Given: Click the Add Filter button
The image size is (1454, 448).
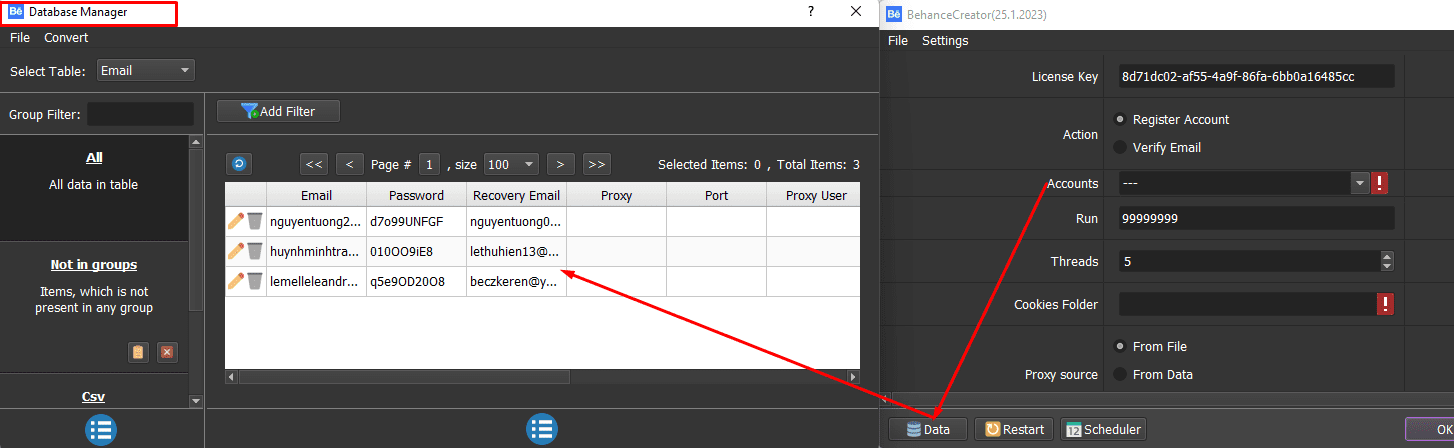Looking at the screenshot, I should pos(278,111).
